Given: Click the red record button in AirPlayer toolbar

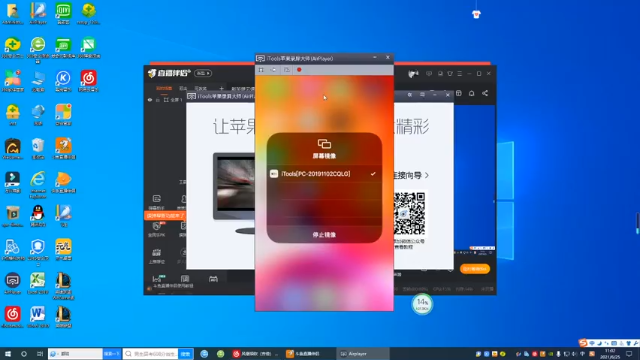Looking at the screenshot, I should coord(299,70).
